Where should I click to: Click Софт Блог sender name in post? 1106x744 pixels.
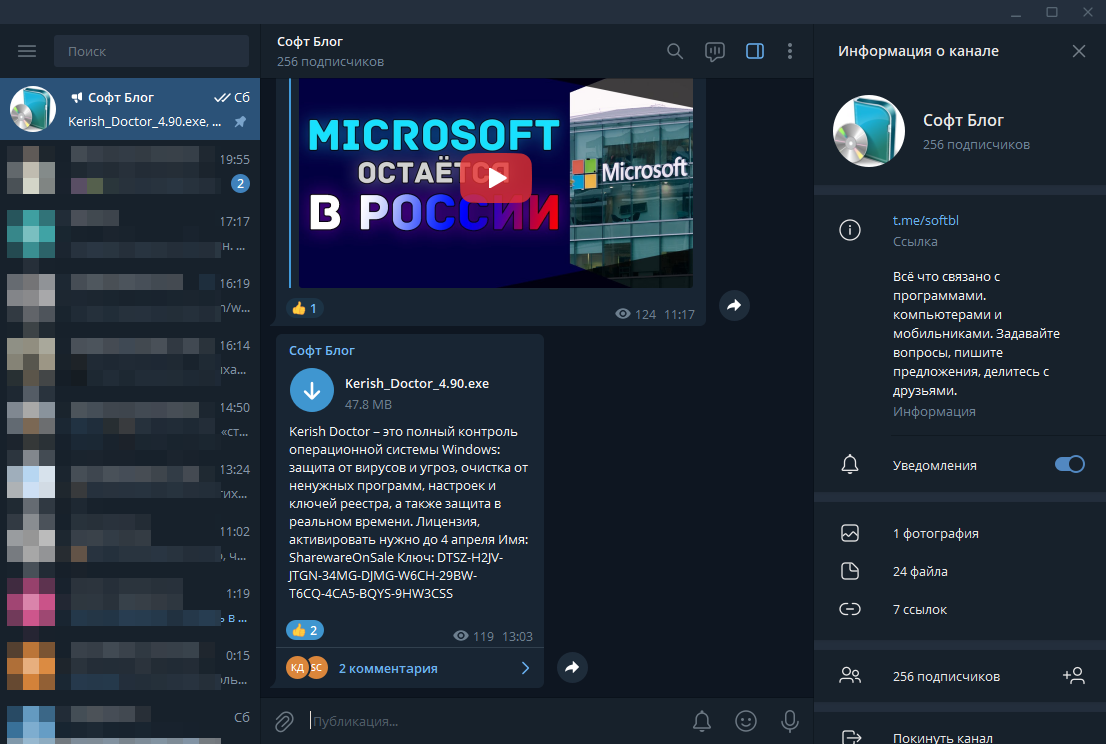(x=322, y=350)
